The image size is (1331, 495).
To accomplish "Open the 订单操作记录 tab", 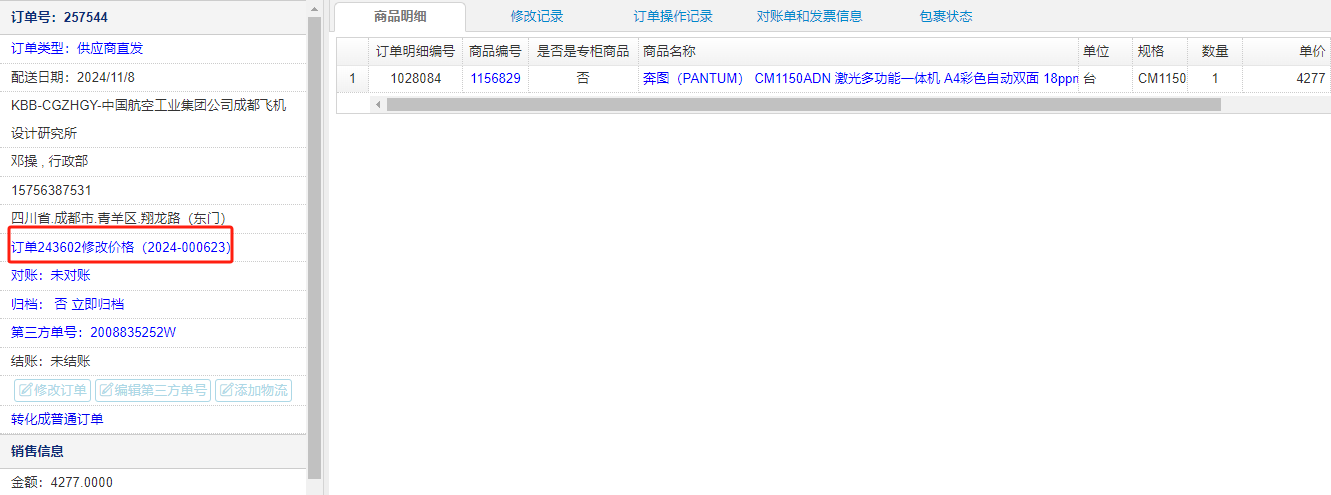I will (x=673, y=16).
